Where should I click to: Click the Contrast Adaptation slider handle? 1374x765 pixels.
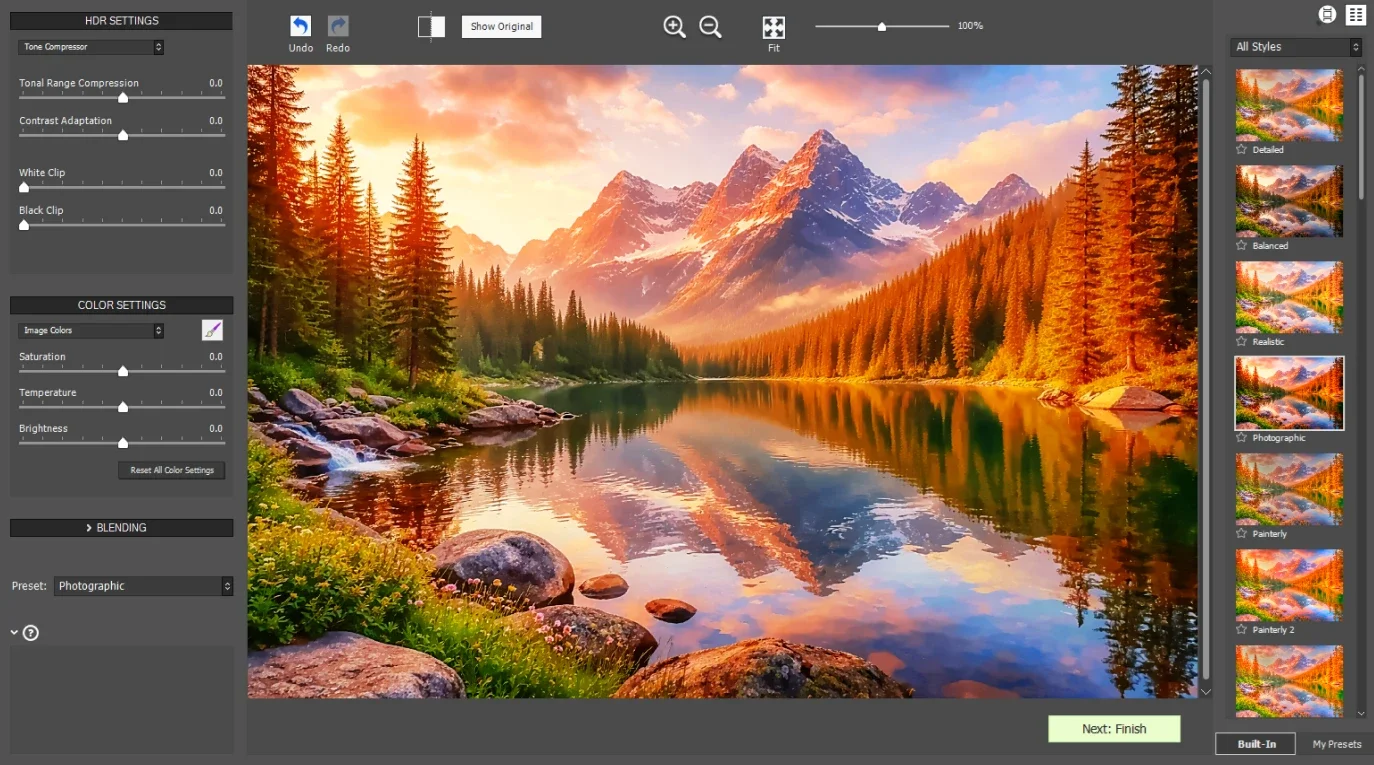(123, 135)
